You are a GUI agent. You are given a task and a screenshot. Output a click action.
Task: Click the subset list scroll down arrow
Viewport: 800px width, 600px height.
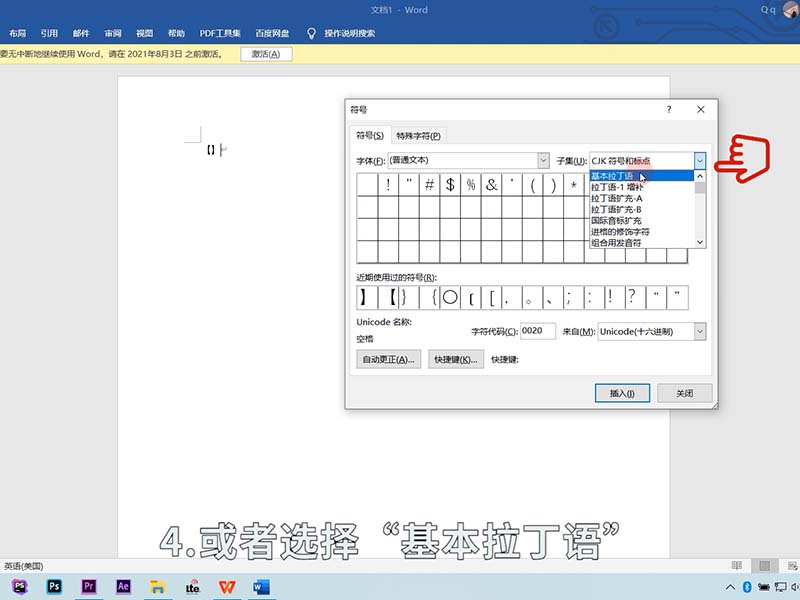click(700, 242)
